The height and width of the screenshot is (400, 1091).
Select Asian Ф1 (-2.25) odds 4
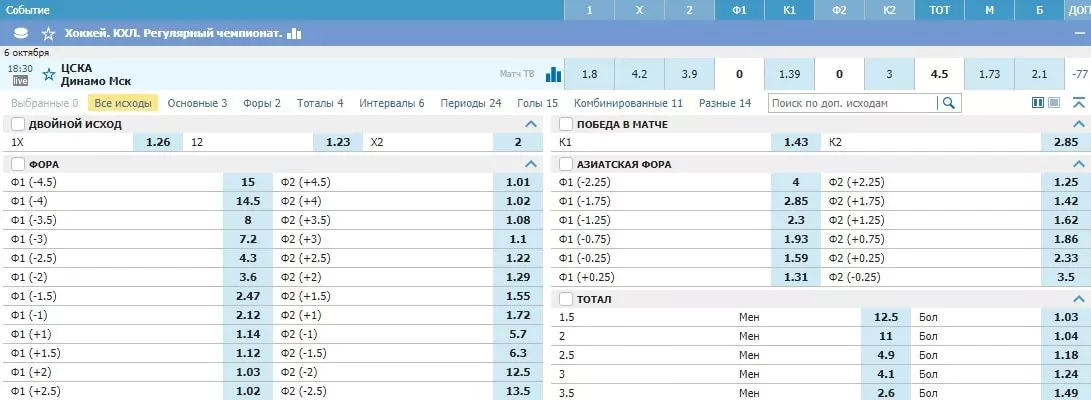coord(796,182)
